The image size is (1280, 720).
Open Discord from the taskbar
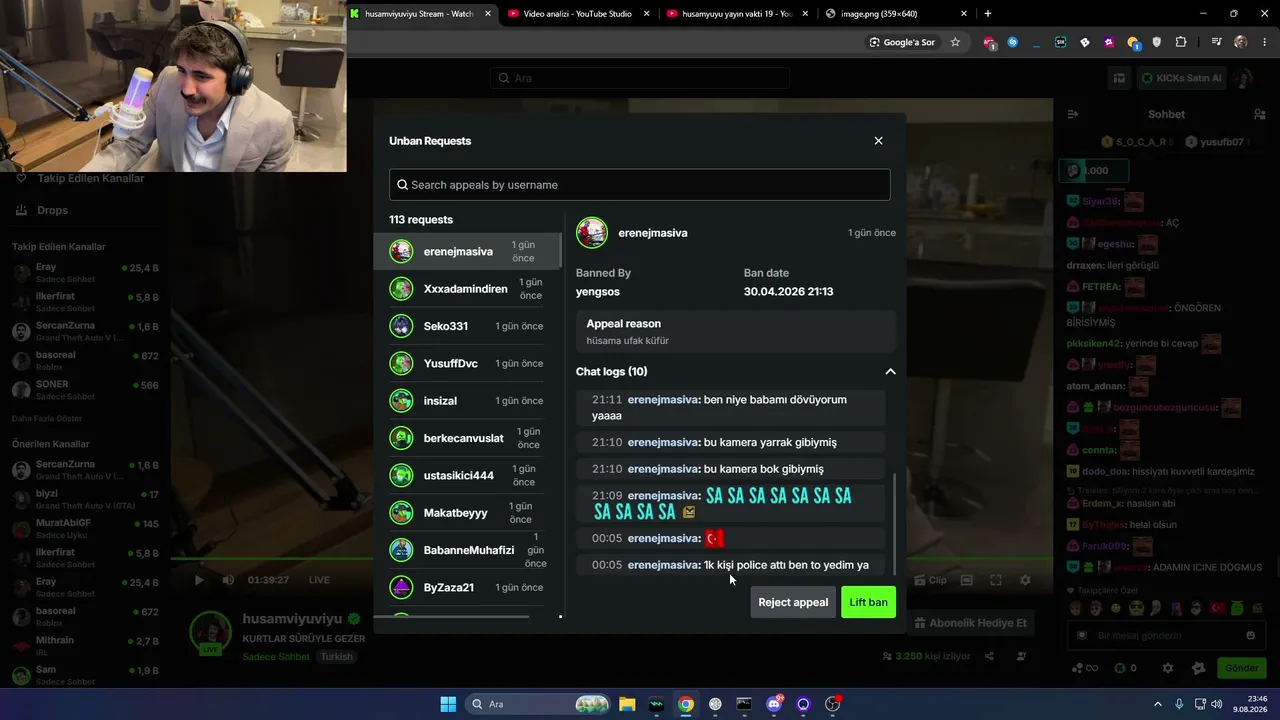click(774, 704)
